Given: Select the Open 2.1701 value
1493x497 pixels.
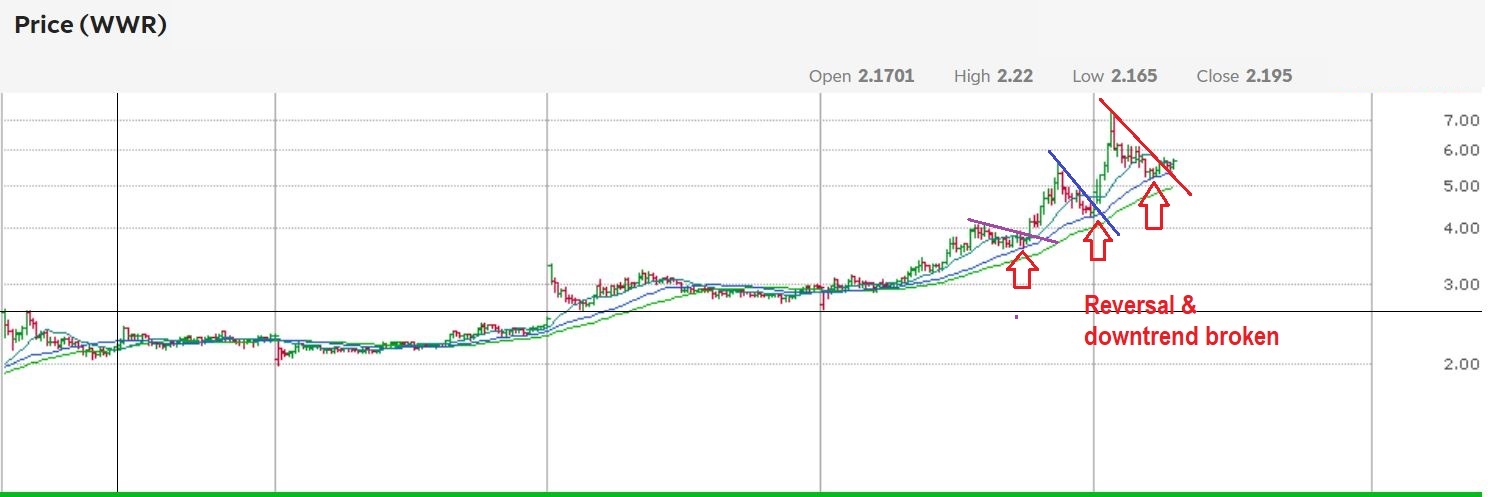Looking at the screenshot, I should 861,76.
